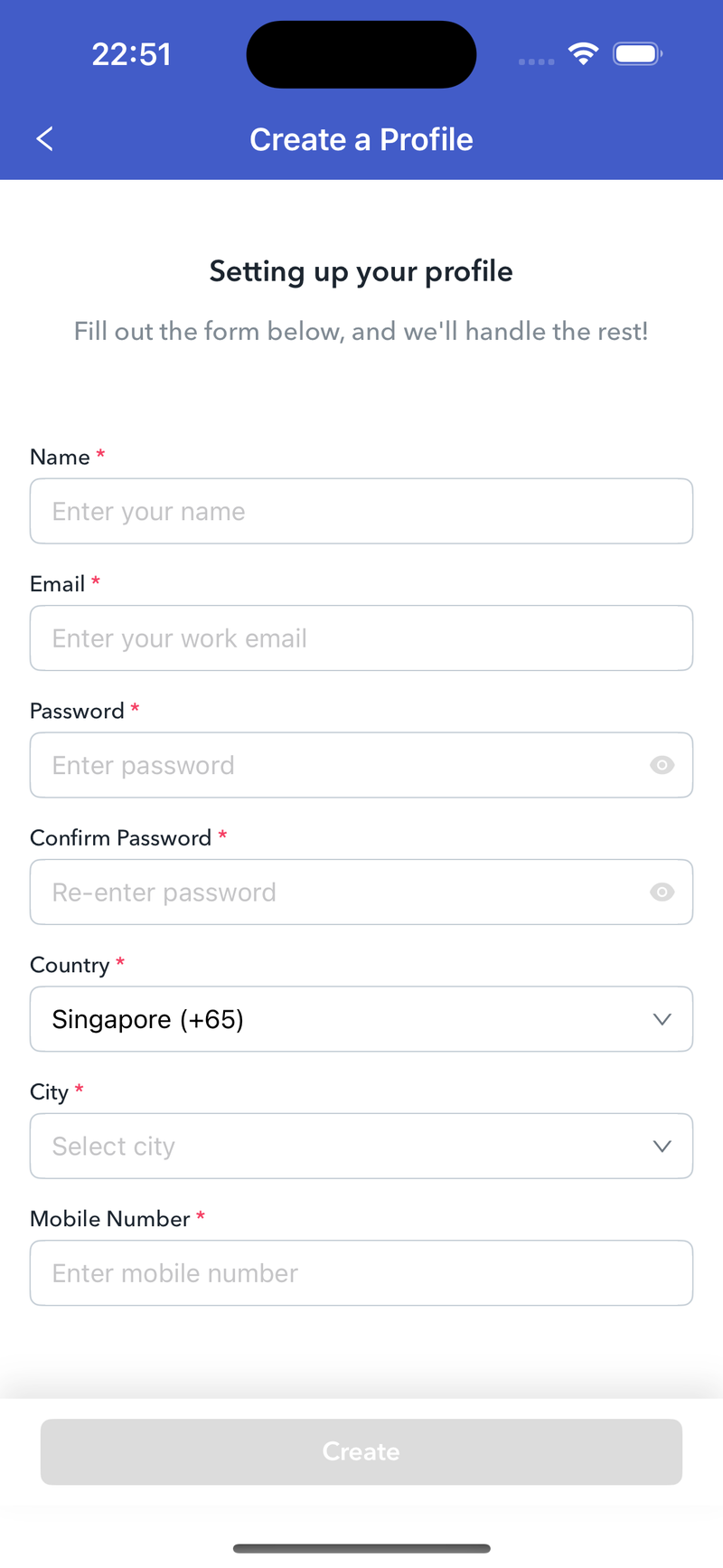
Task: Tap the battery indicator icon
Action: click(637, 54)
